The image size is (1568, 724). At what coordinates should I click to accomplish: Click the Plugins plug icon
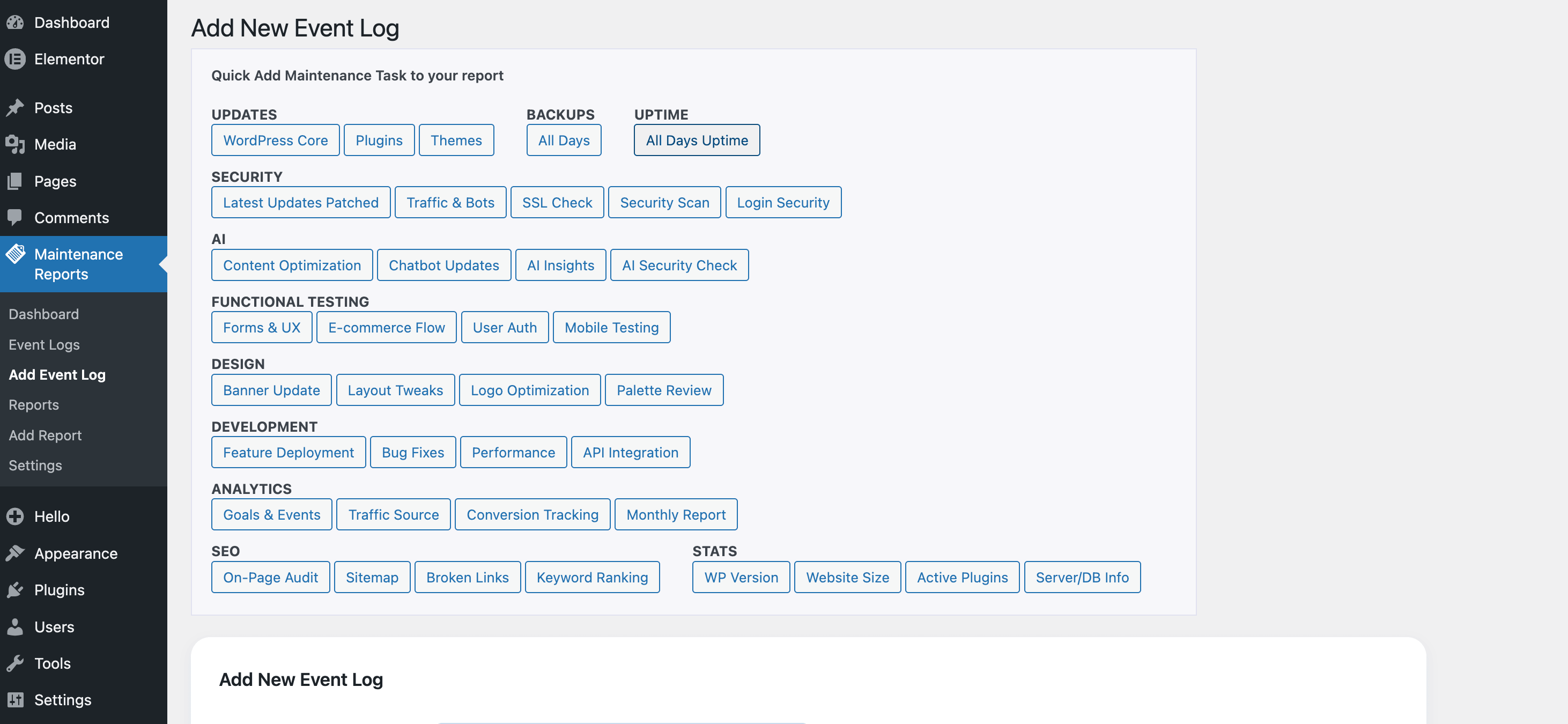(x=15, y=590)
